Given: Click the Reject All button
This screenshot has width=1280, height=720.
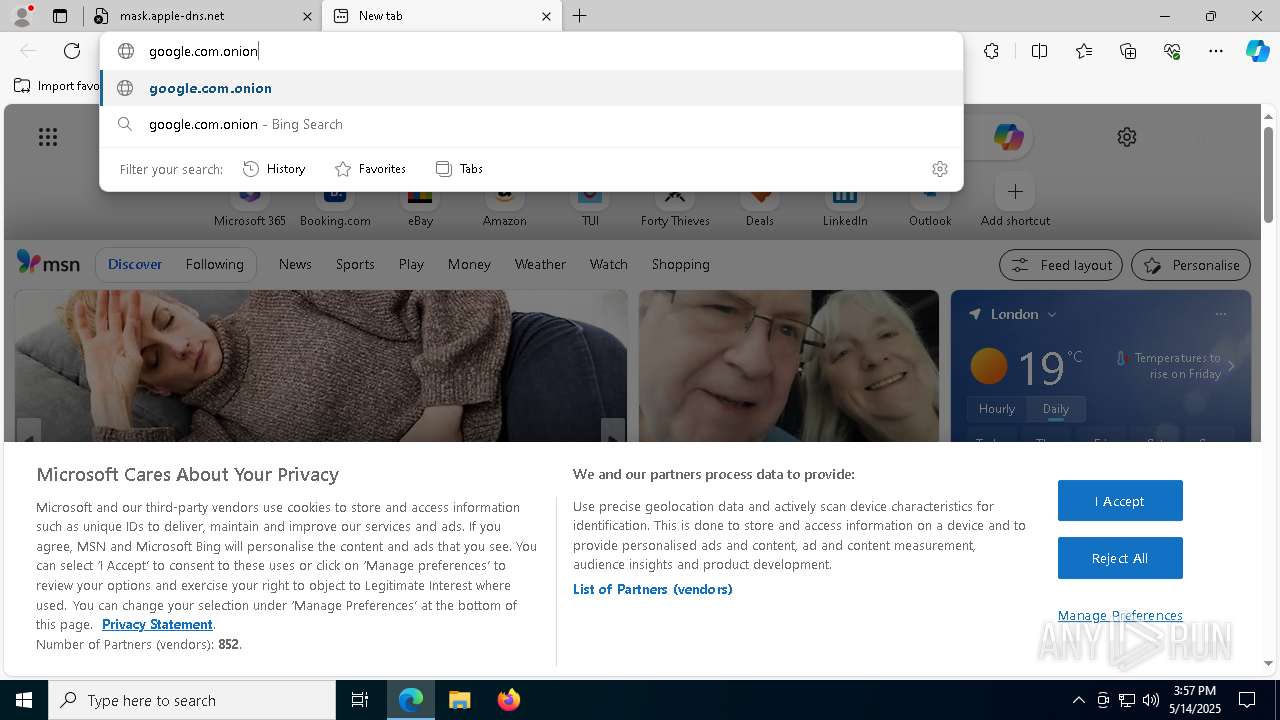Looking at the screenshot, I should 1120,558.
